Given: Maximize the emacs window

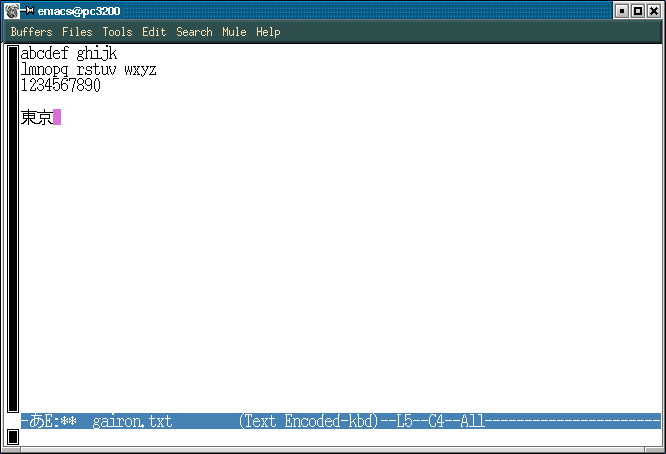Looking at the screenshot, I should [x=638, y=11].
